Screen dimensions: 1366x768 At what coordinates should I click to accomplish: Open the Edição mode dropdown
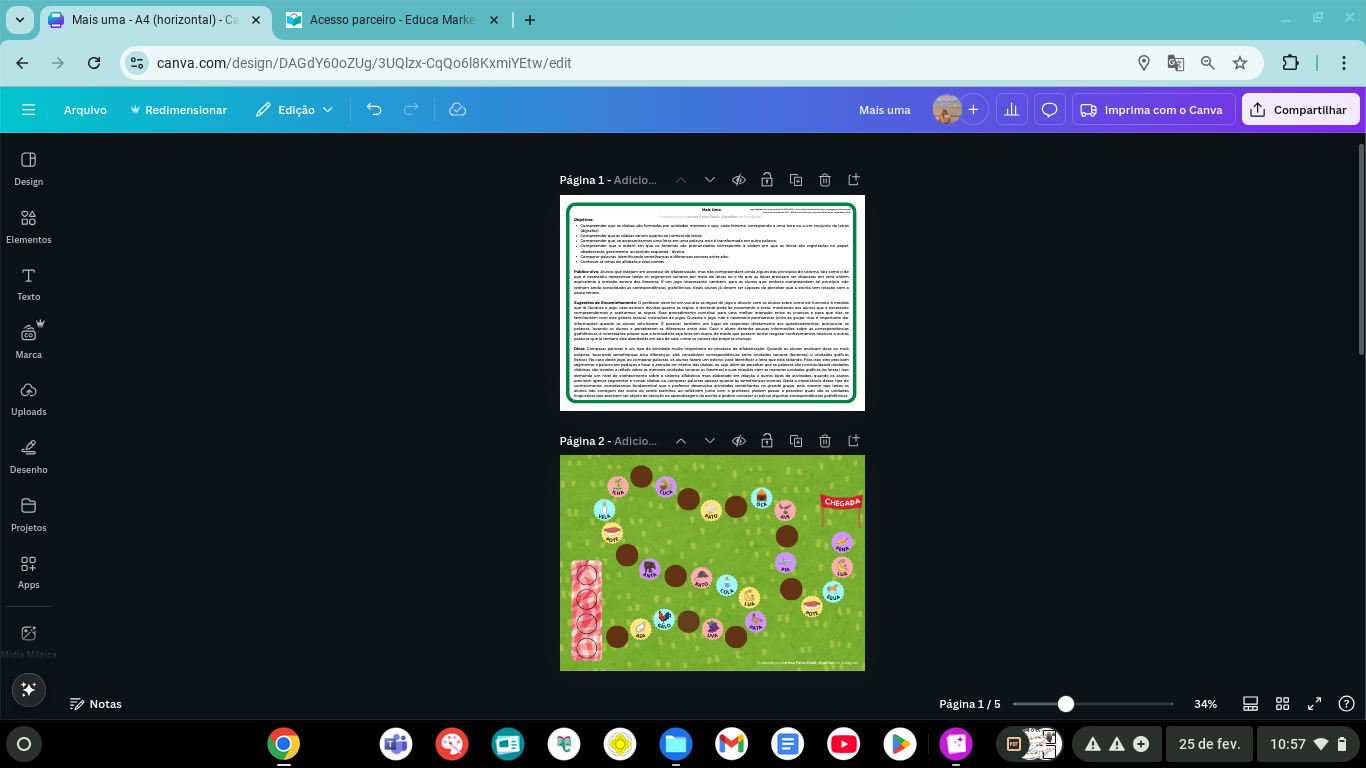pyautogui.click(x=294, y=110)
